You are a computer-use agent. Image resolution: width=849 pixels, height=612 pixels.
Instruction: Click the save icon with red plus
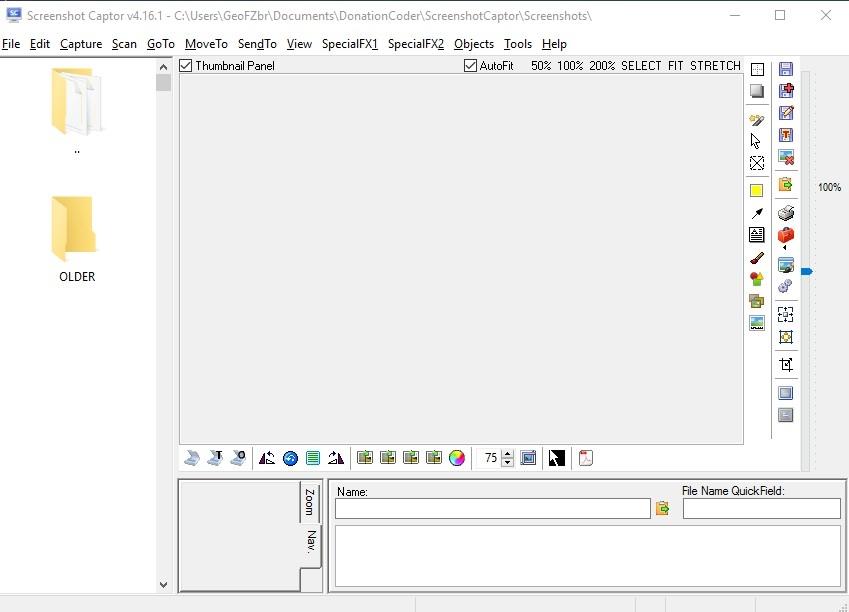point(786,90)
